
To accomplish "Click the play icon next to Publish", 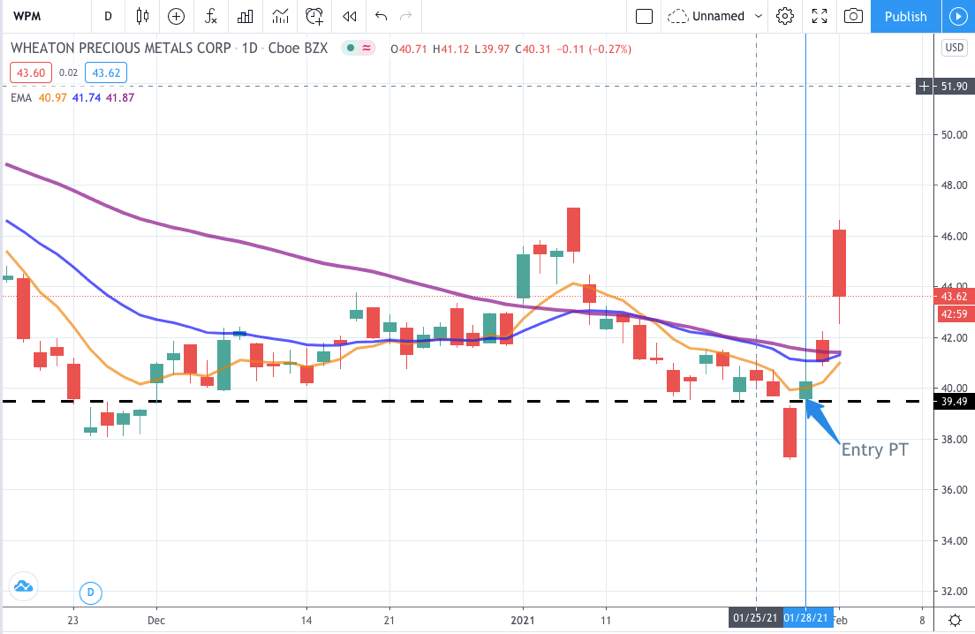I will [958, 16].
